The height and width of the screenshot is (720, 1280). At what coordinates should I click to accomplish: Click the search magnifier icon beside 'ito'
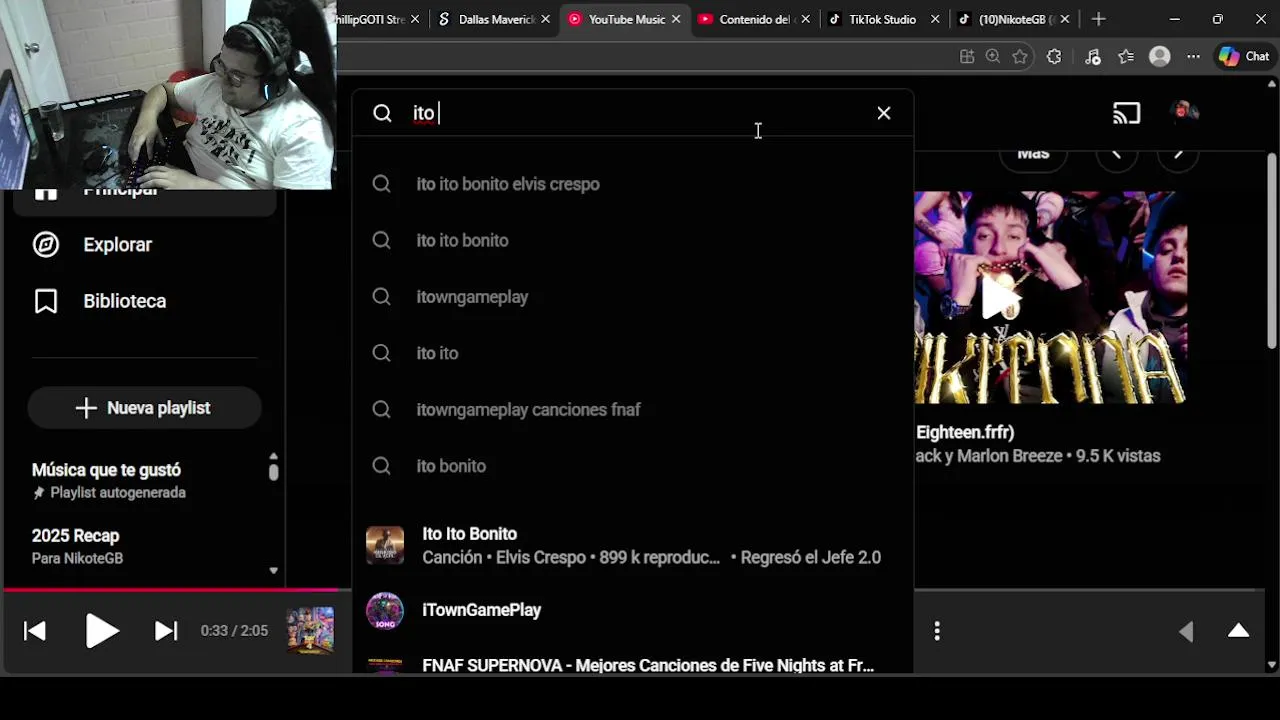click(382, 113)
